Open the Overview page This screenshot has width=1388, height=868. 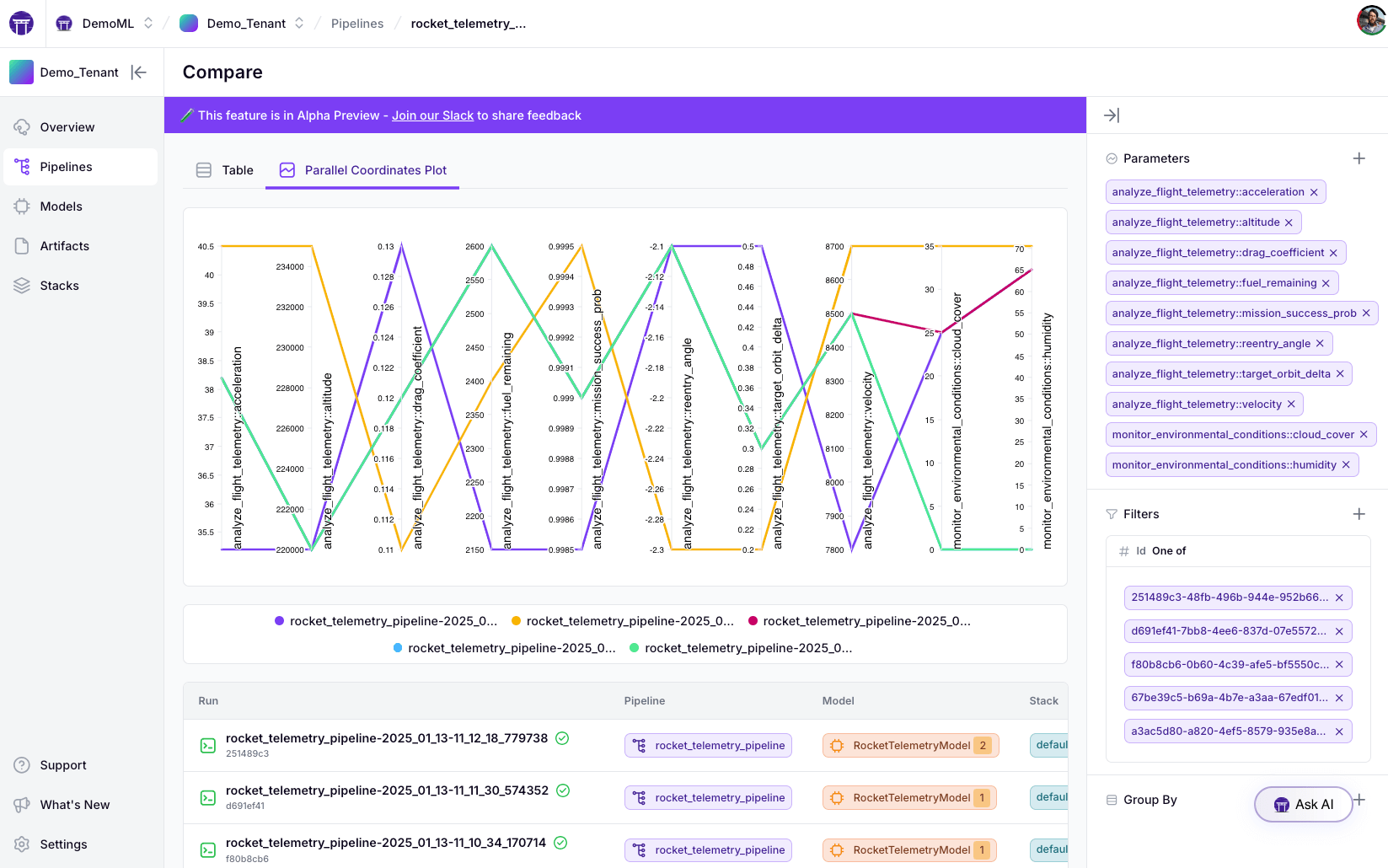(x=66, y=126)
